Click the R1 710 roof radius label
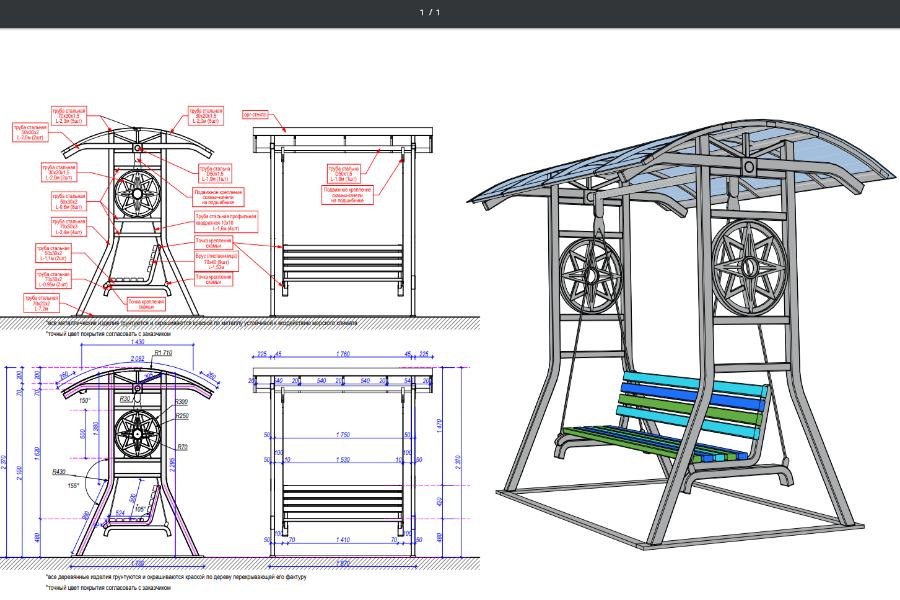 click(163, 354)
